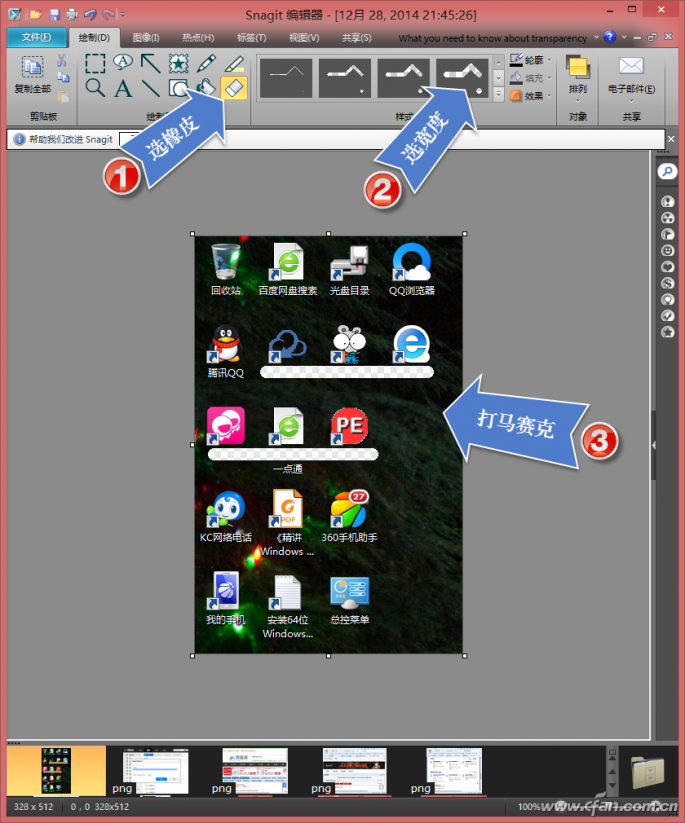Open the checkmark stamp category
The image size is (685, 823).
click(x=667, y=315)
